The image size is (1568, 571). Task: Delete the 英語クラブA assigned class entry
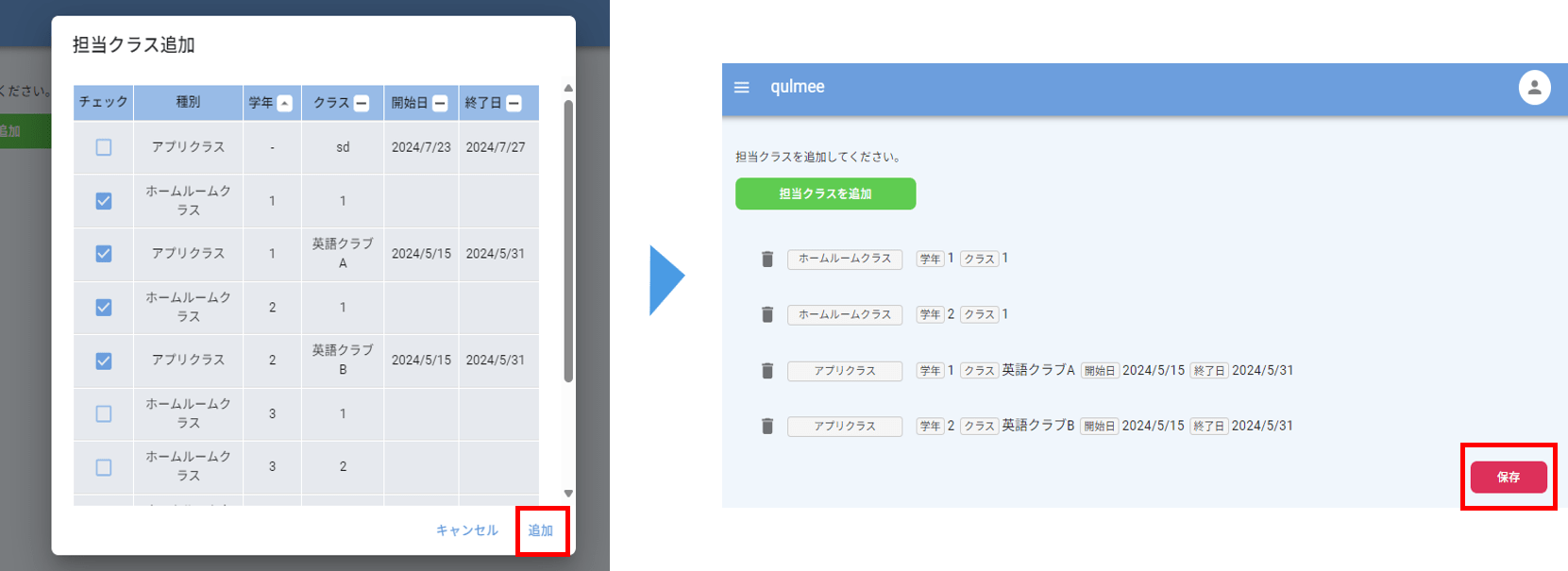click(767, 370)
